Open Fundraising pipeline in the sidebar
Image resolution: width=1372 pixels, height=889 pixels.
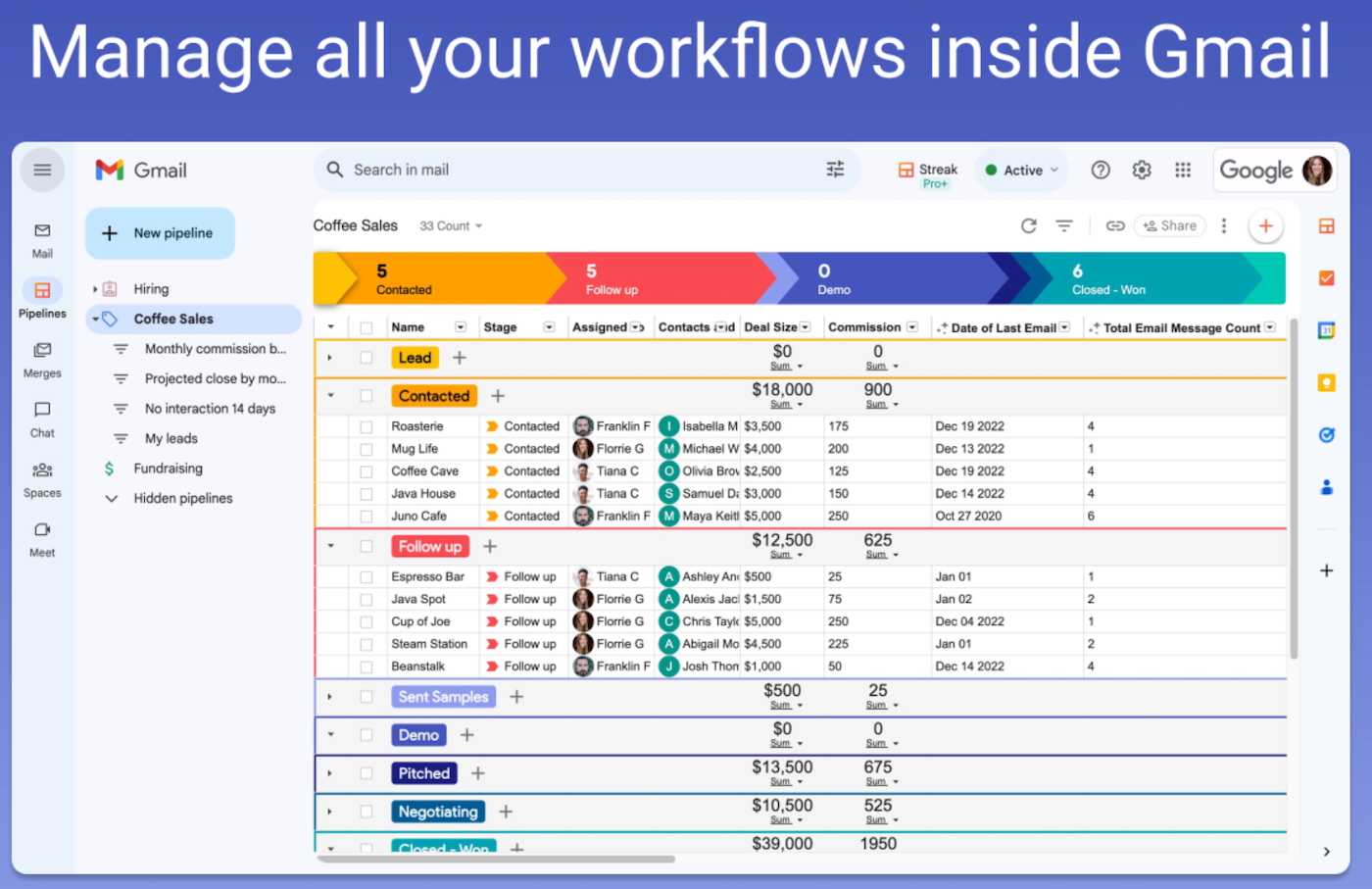pyautogui.click(x=169, y=469)
